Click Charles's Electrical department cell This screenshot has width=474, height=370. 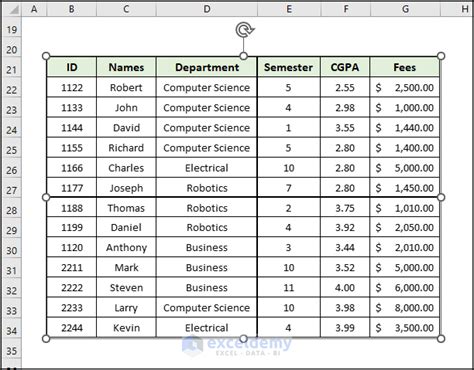(x=207, y=168)
